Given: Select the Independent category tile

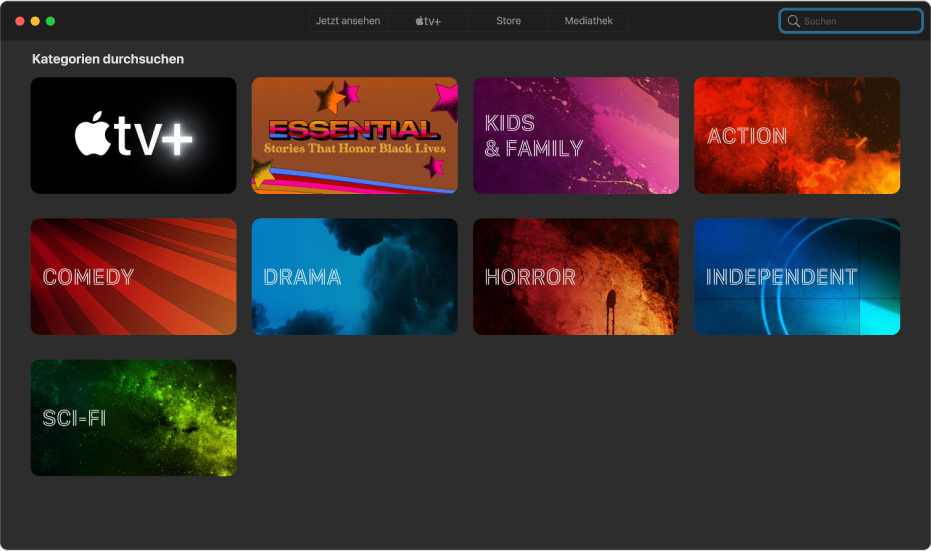Looking at the screenshot, I should pyautogui.click(x=797, y=277).
